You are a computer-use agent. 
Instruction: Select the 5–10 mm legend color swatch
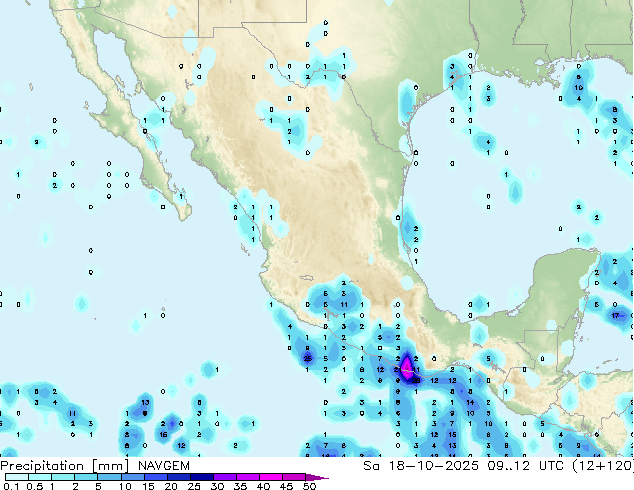click(109, 477)
